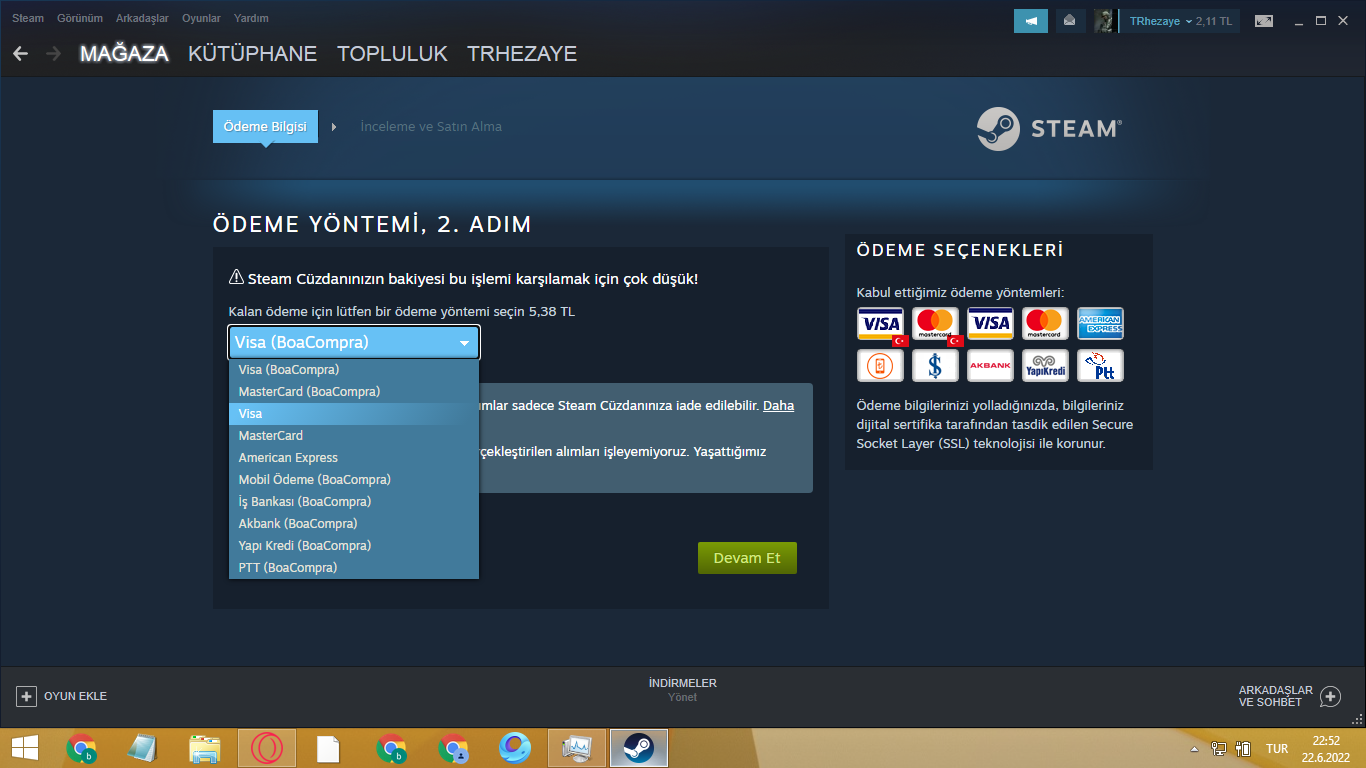This screenshot has height=768, width=1366.
Task: Click the Steam icon in the taskbar
Action: (639, 748)
